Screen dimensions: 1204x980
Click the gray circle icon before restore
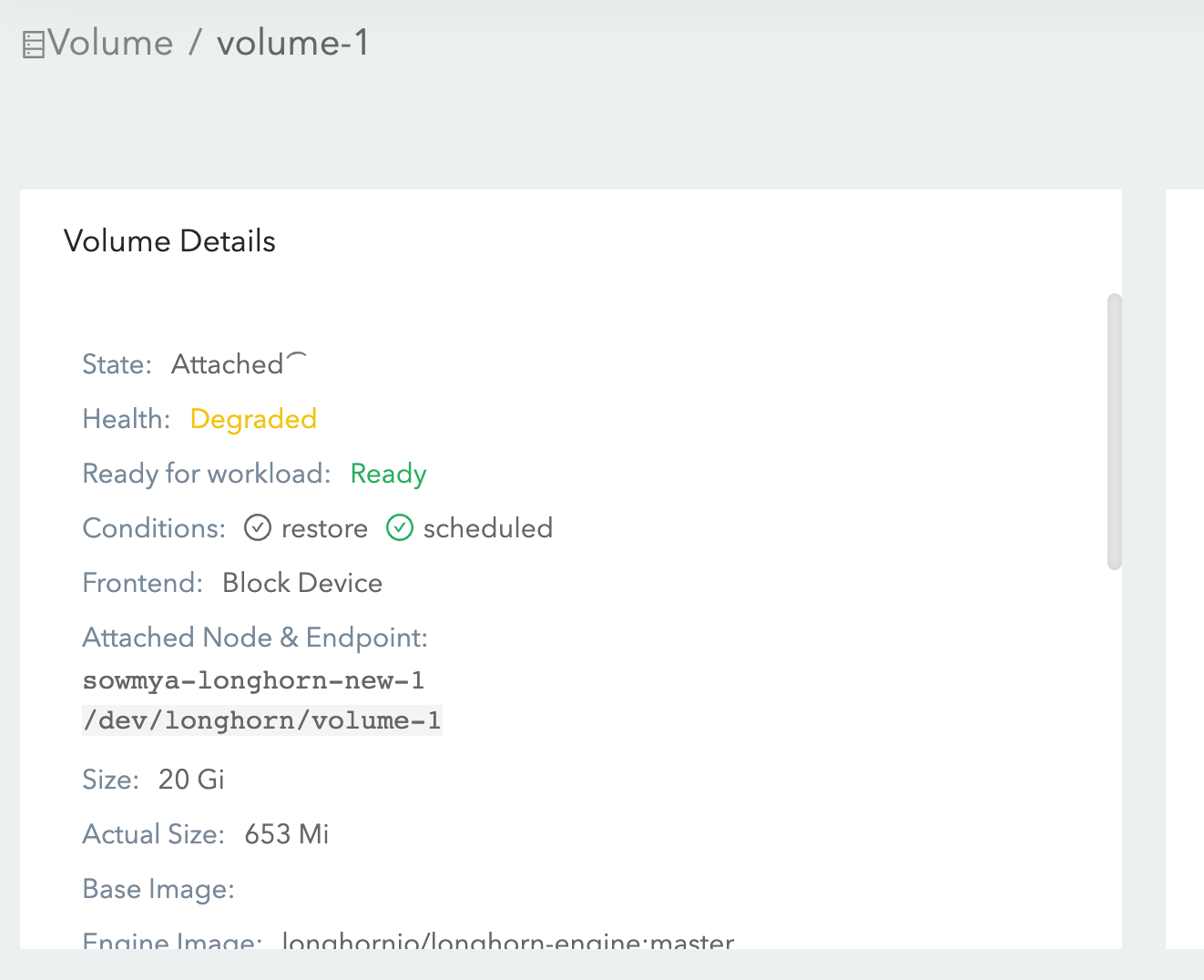tap(258, 527)
